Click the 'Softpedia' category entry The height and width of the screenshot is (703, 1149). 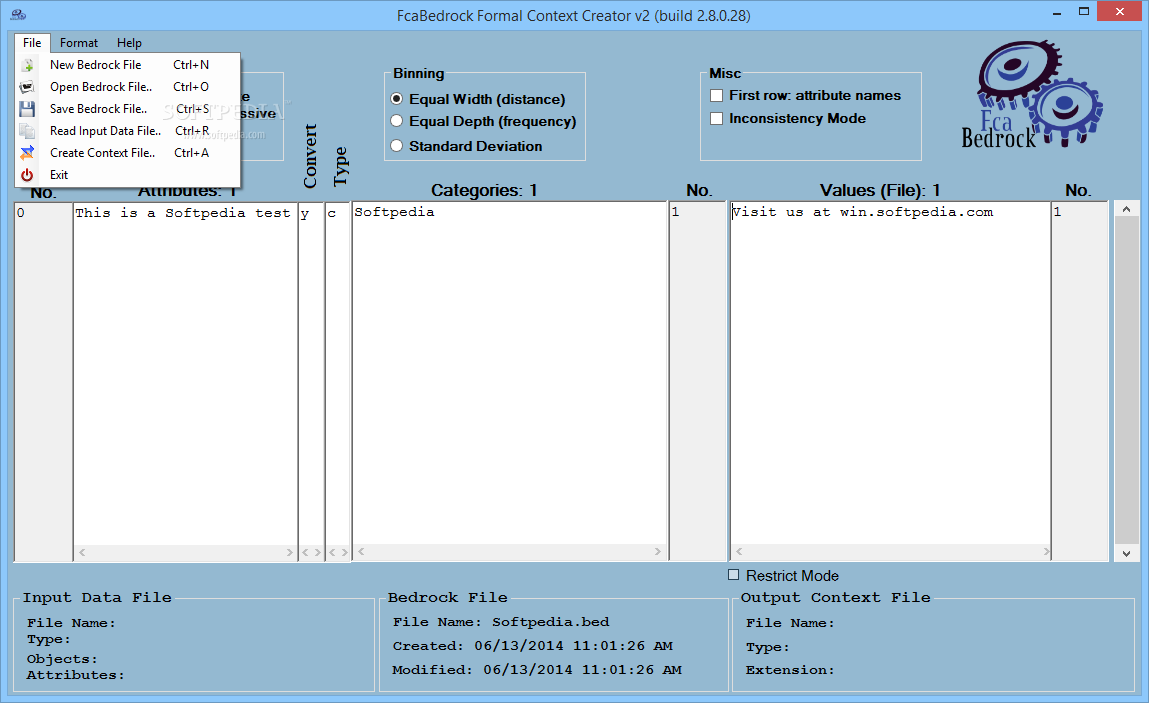(394, 212)
